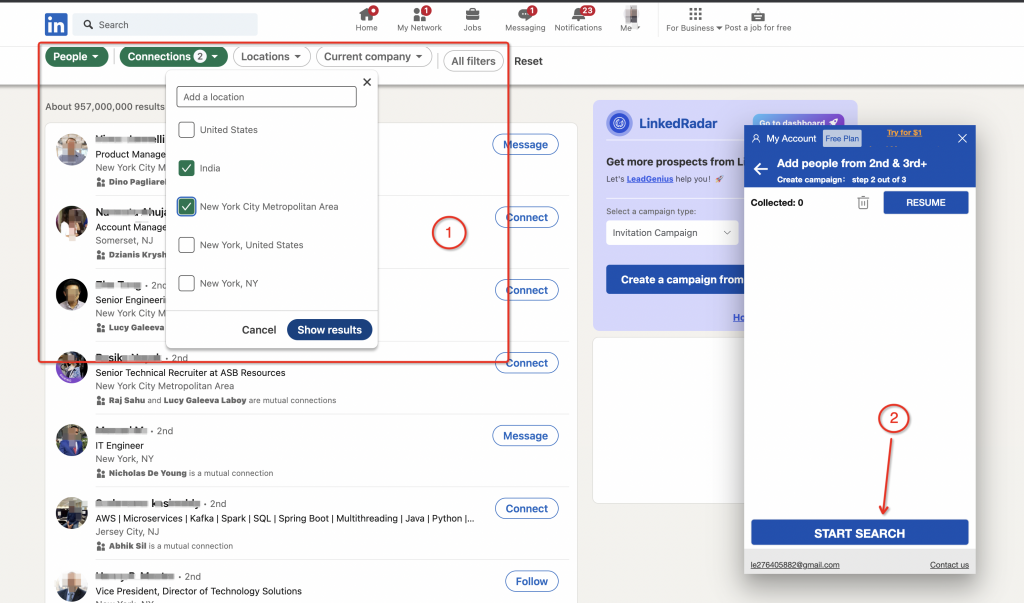Check the New York, NY location option
Viewport: 1024px width, 603px height.
point(186,283)
